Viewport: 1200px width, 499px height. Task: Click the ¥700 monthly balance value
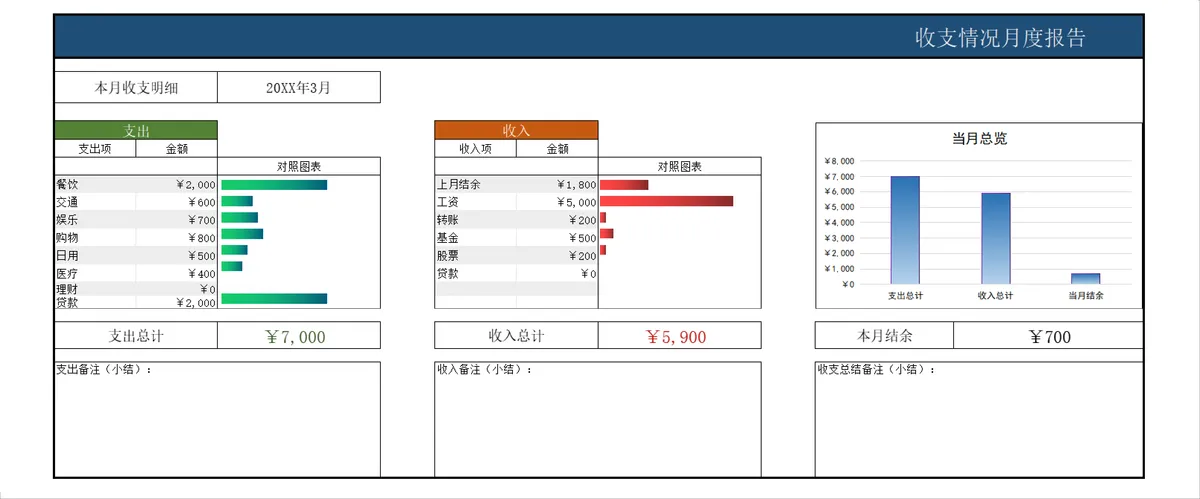click(x=1049, y=336)
